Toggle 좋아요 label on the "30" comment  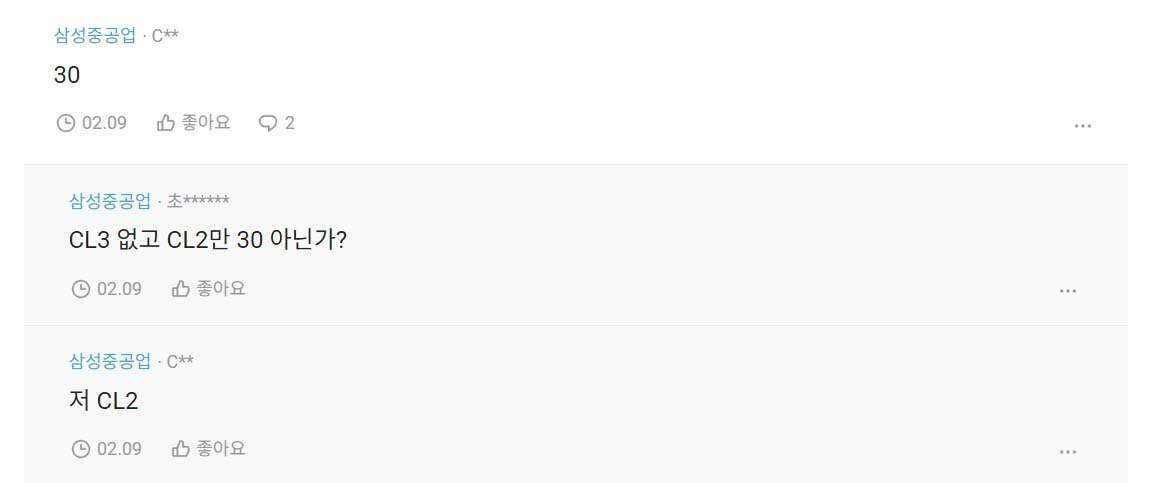coord(206,123)
